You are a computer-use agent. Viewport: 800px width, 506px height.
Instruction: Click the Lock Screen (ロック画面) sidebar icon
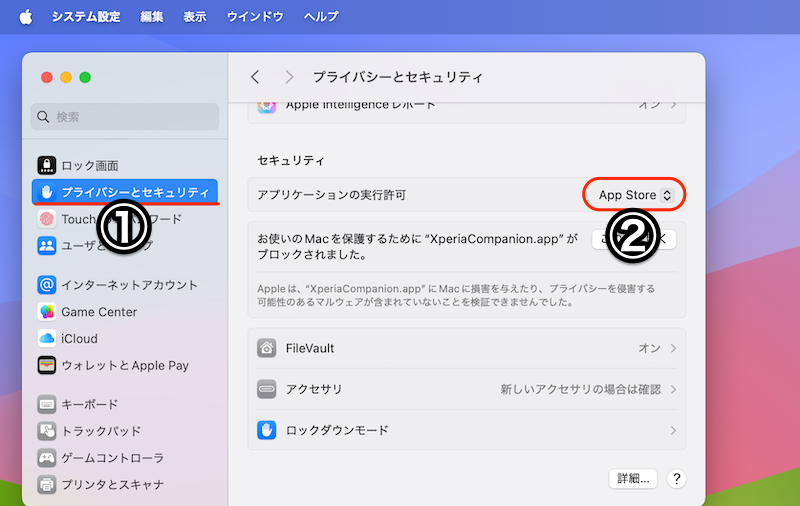click(47, 165)
